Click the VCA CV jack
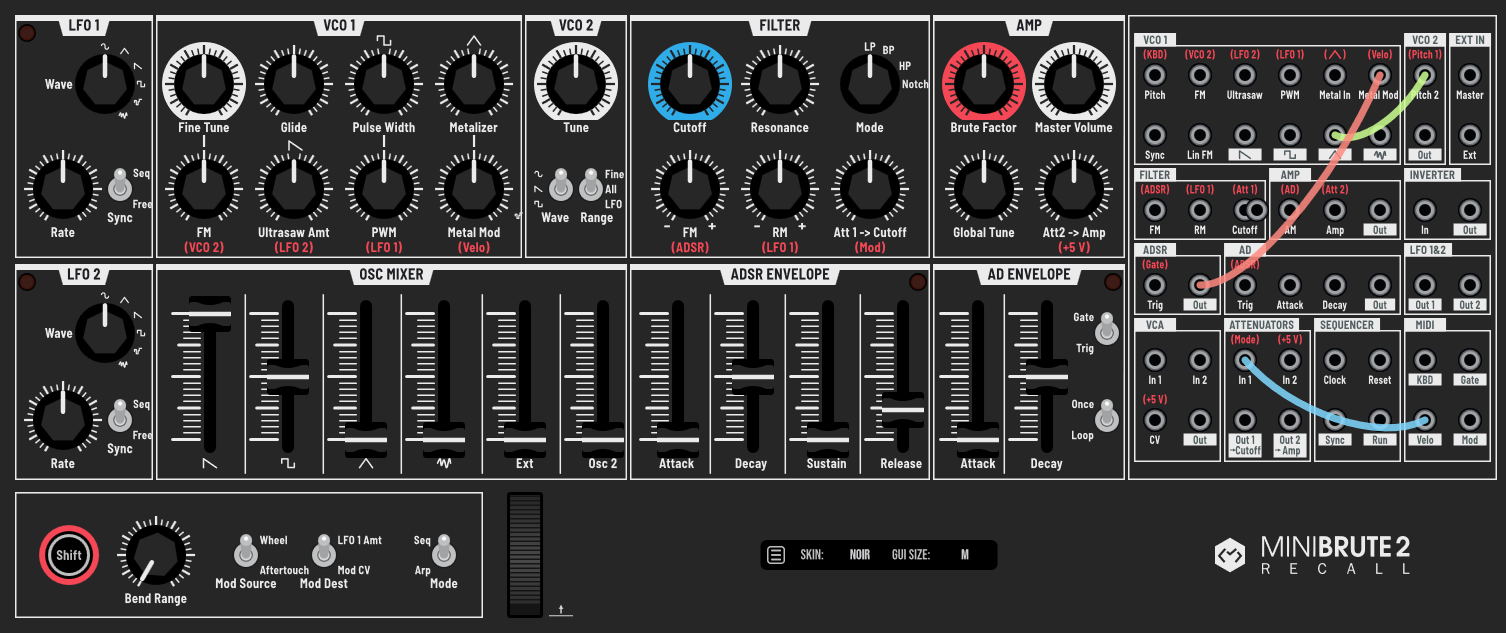The height and width of the screenshot is (633, 1506). (1154, 420)
